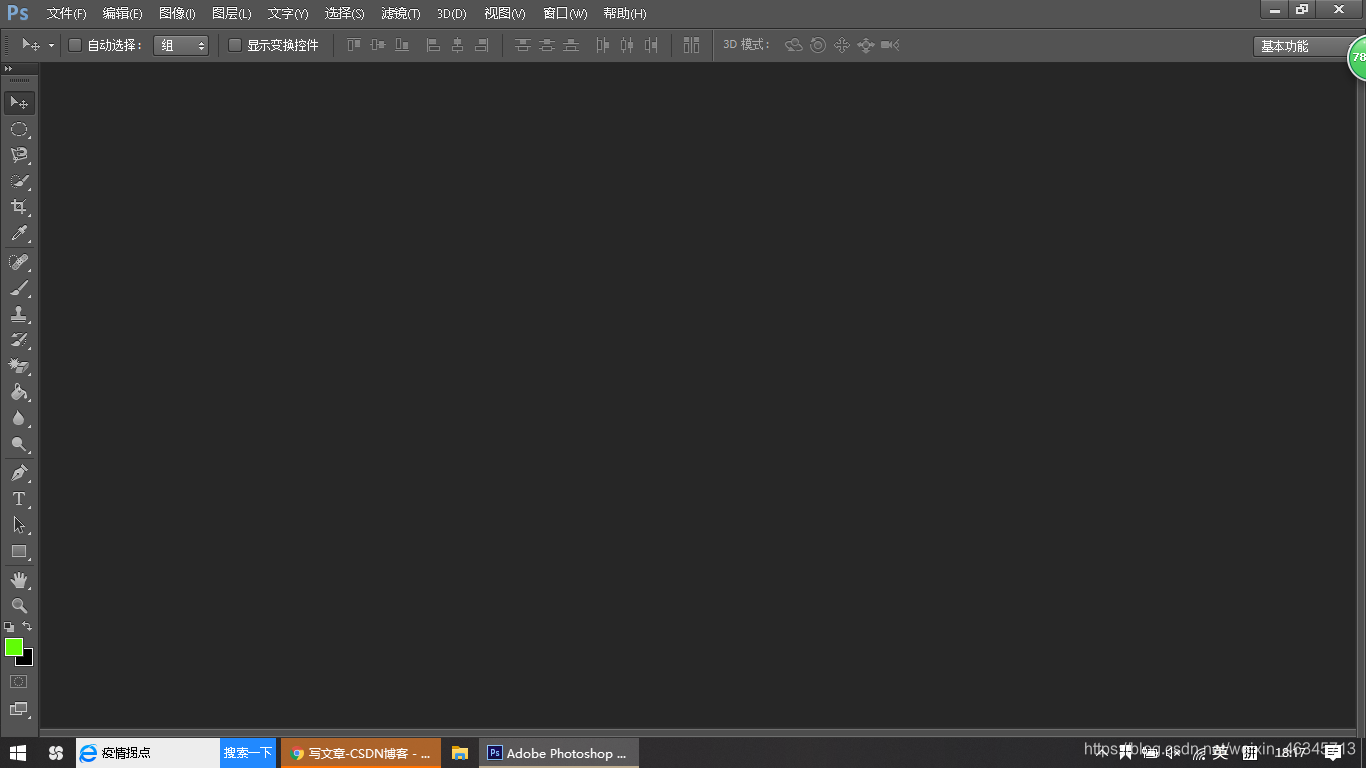Select the Move tool in the toolbox
This screenshot has width=1366, height=768.
[19, 103]
